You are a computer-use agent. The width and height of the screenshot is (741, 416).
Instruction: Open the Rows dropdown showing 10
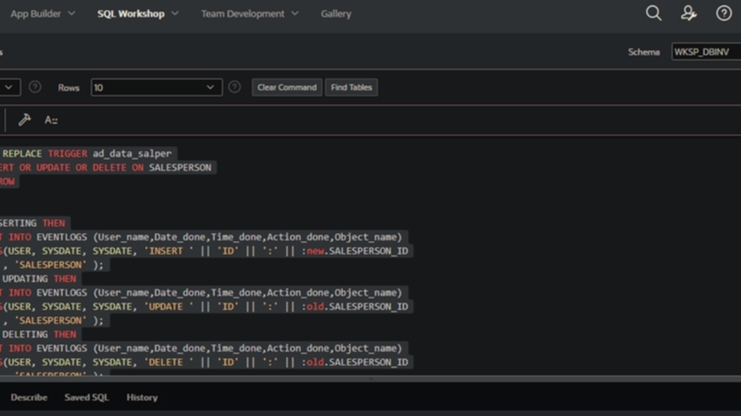point(156,87)
